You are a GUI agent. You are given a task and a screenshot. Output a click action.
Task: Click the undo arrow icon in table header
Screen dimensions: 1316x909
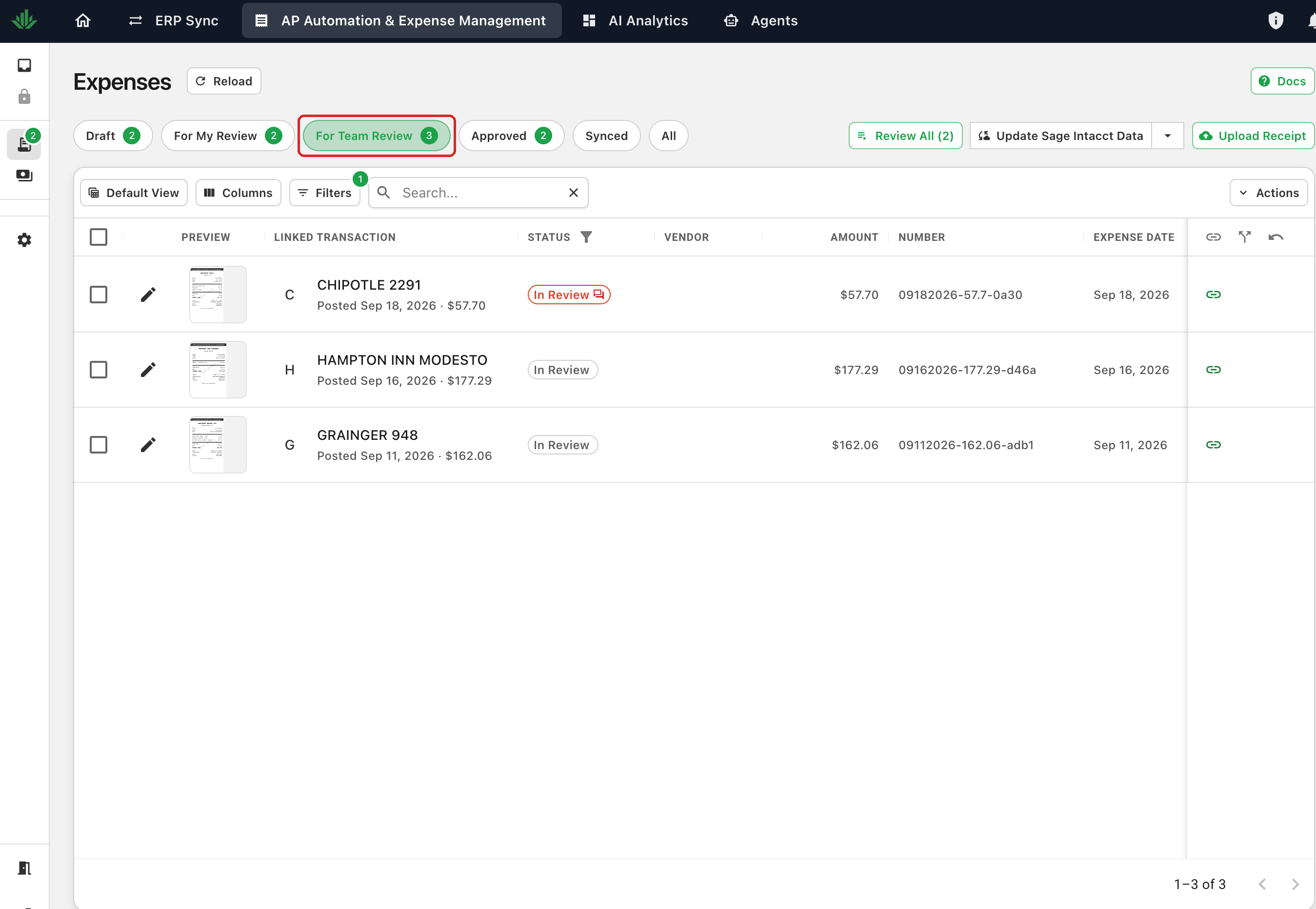pyautogui.click(x=1276, y=237)
